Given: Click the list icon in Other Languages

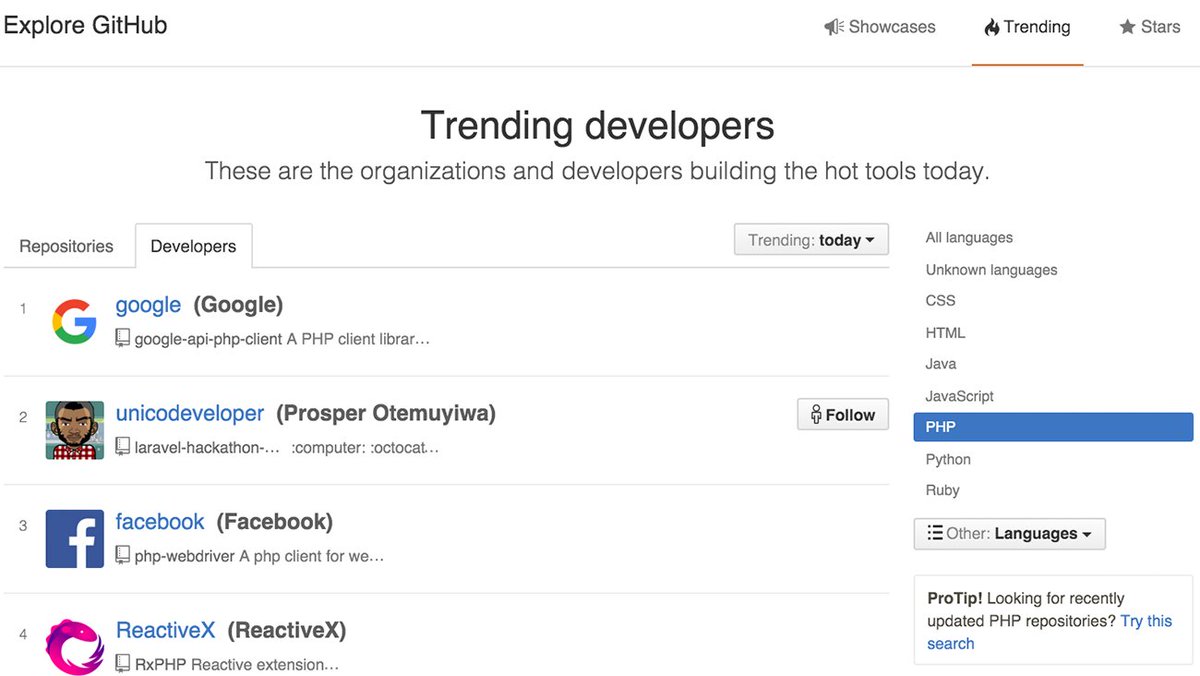Looking at the screenshot, I should click(x=935, y=533).
